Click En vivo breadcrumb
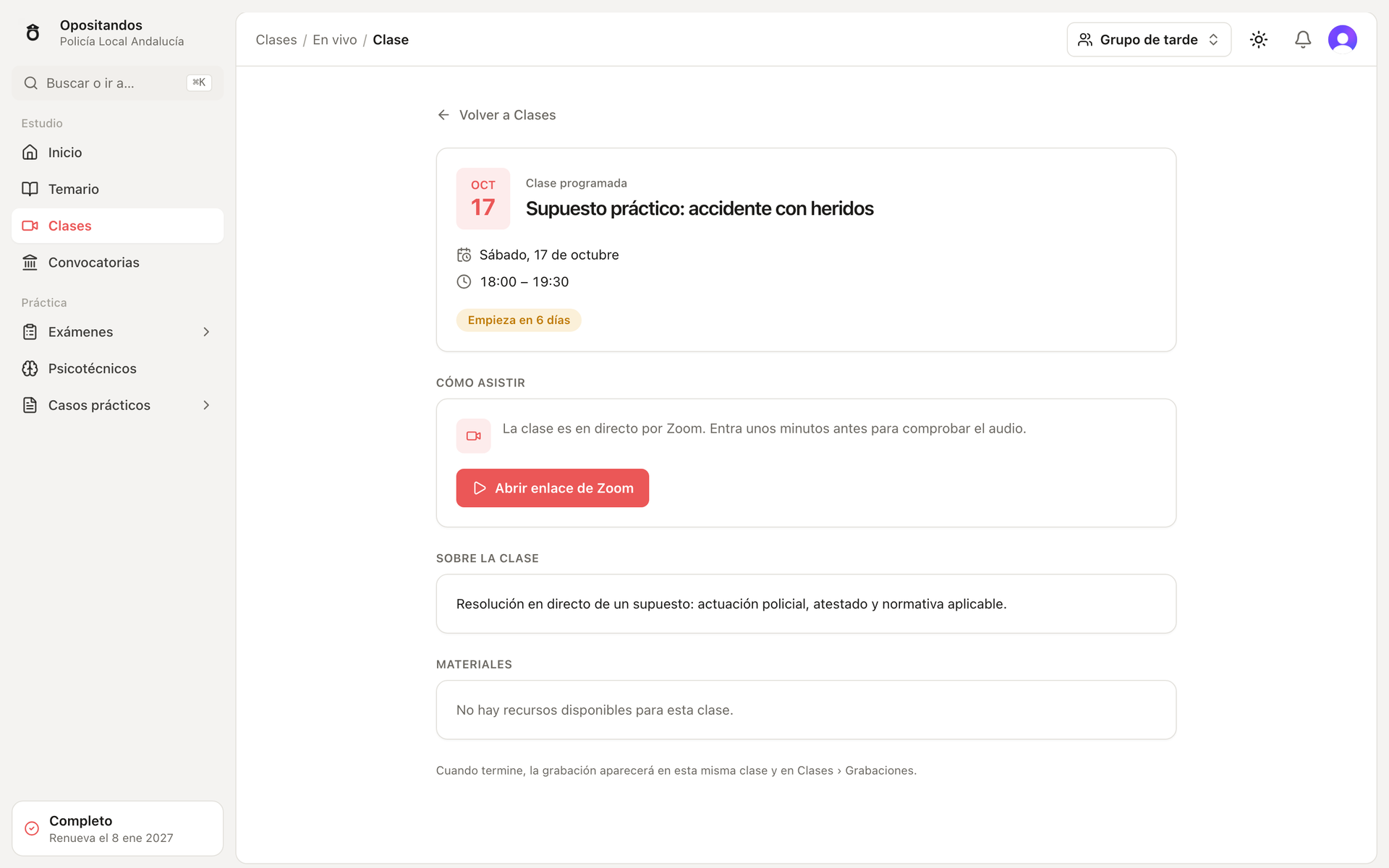Viewport: 1389px width, 868px height. point(335,40)
